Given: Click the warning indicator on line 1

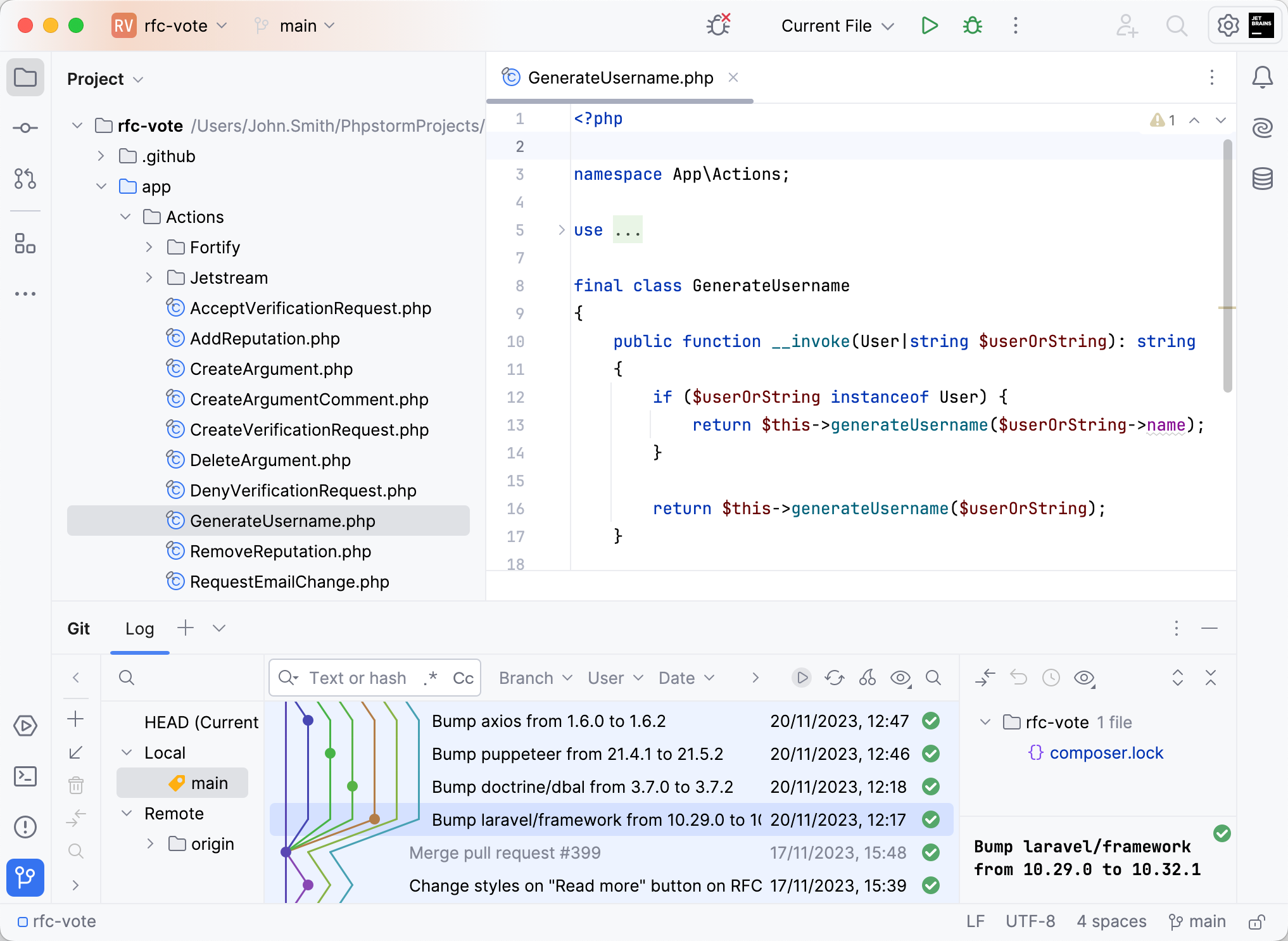Looking at the screenshot, I should pos(1158,120).
